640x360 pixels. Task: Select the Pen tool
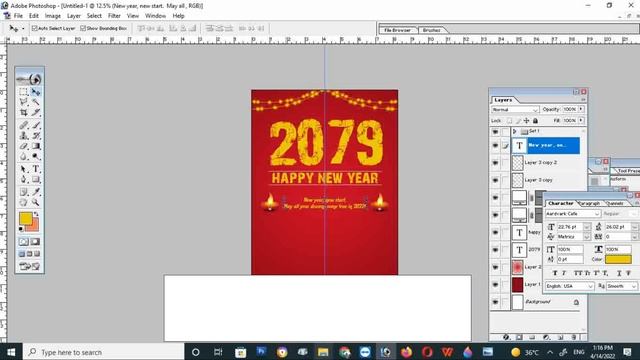(x=24, y=179)
